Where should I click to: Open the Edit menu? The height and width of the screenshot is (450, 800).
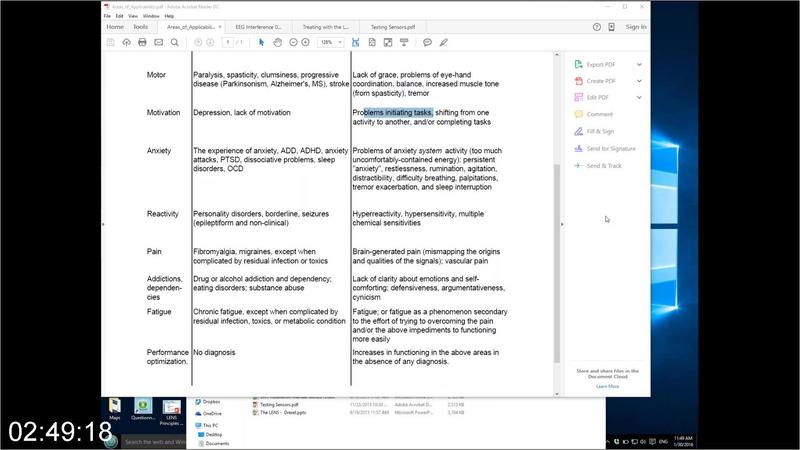(x=119, y=16)
